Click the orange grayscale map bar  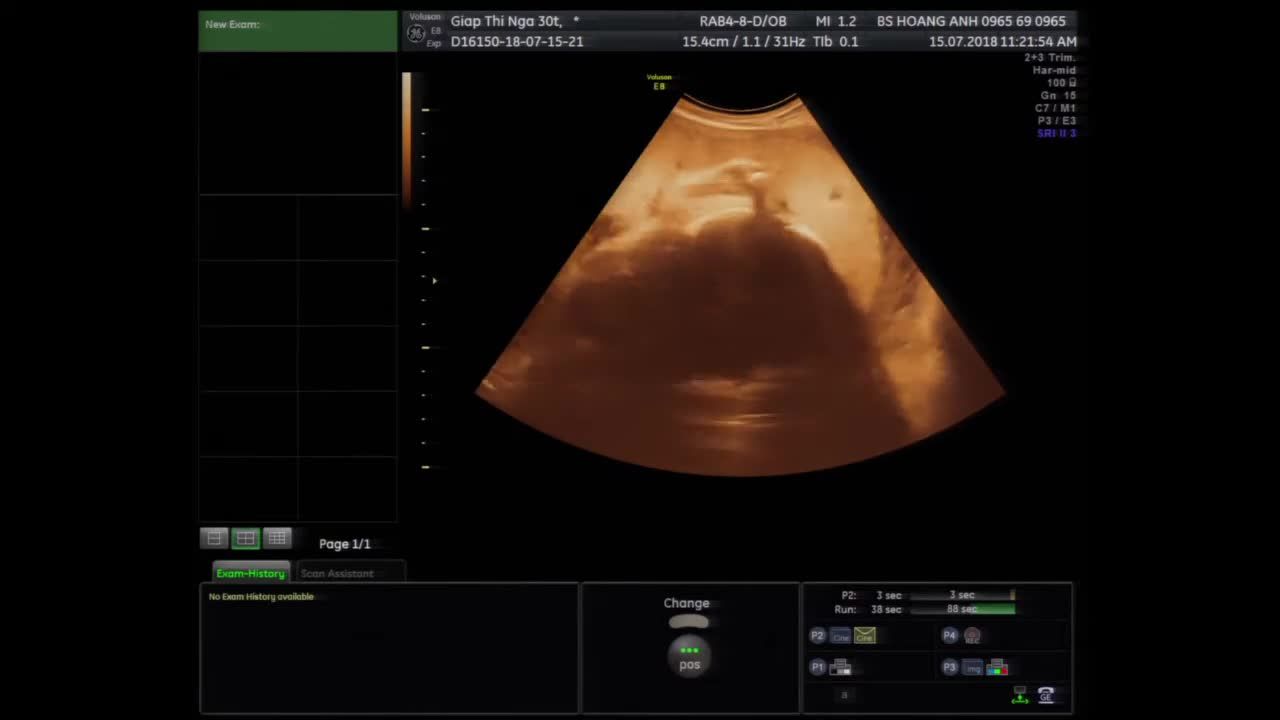tap(407, 140)
